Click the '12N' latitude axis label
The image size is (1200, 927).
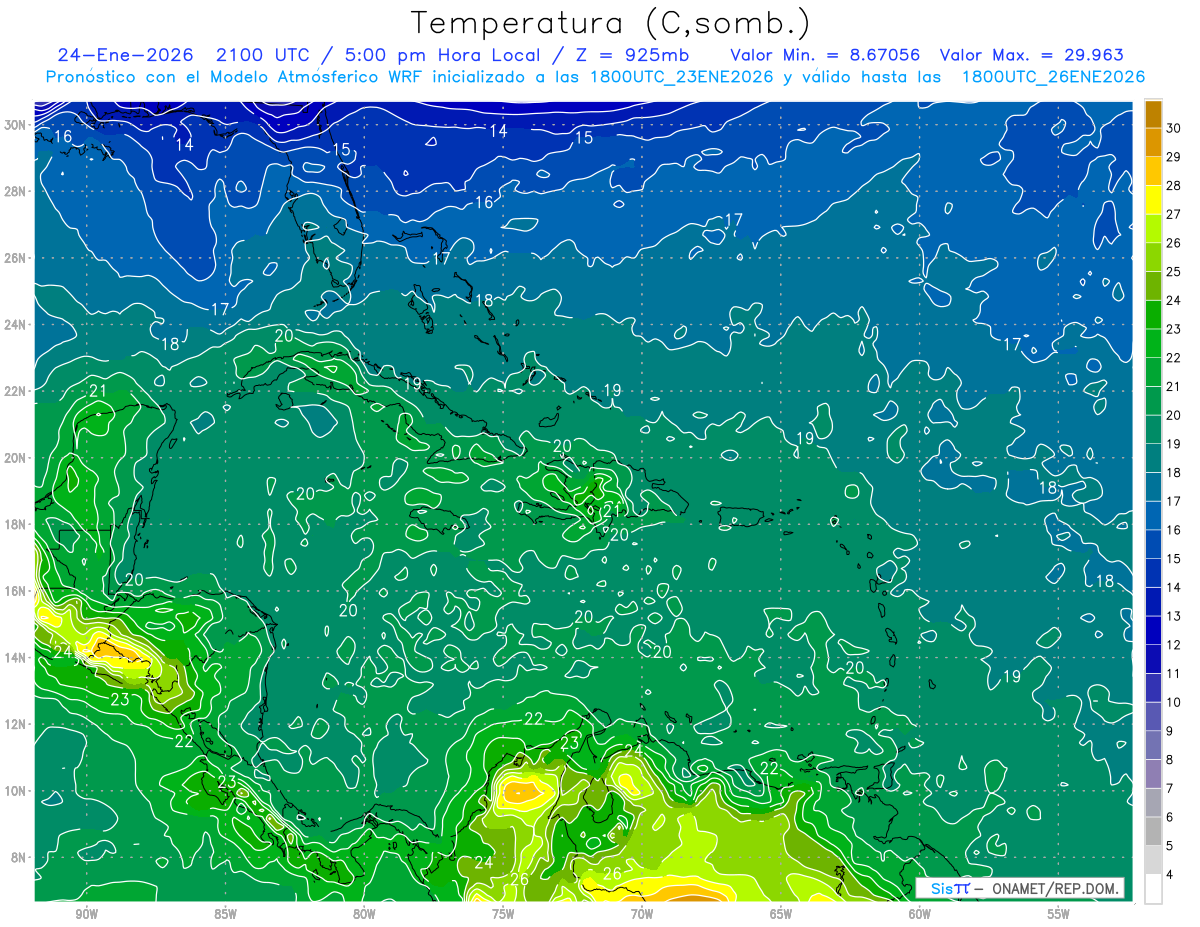16,724
